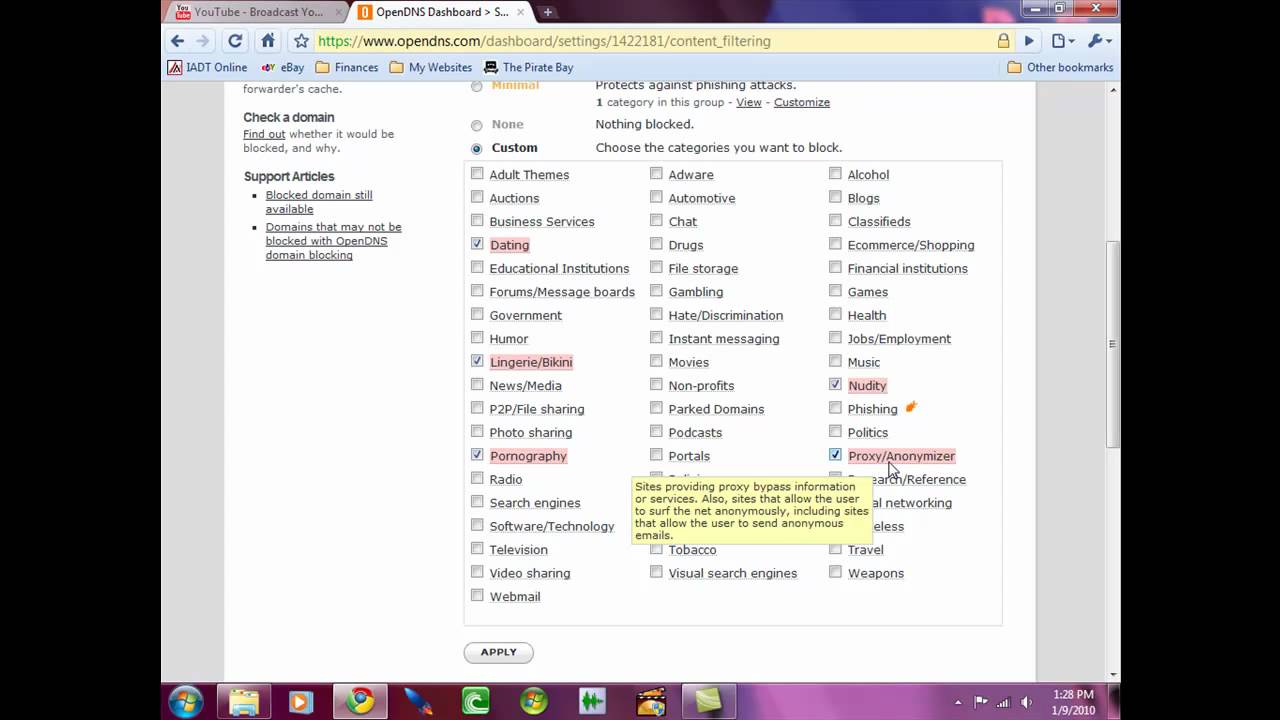Open the network signal tray icon
1280x720 pixels.
click(1003, 702)
